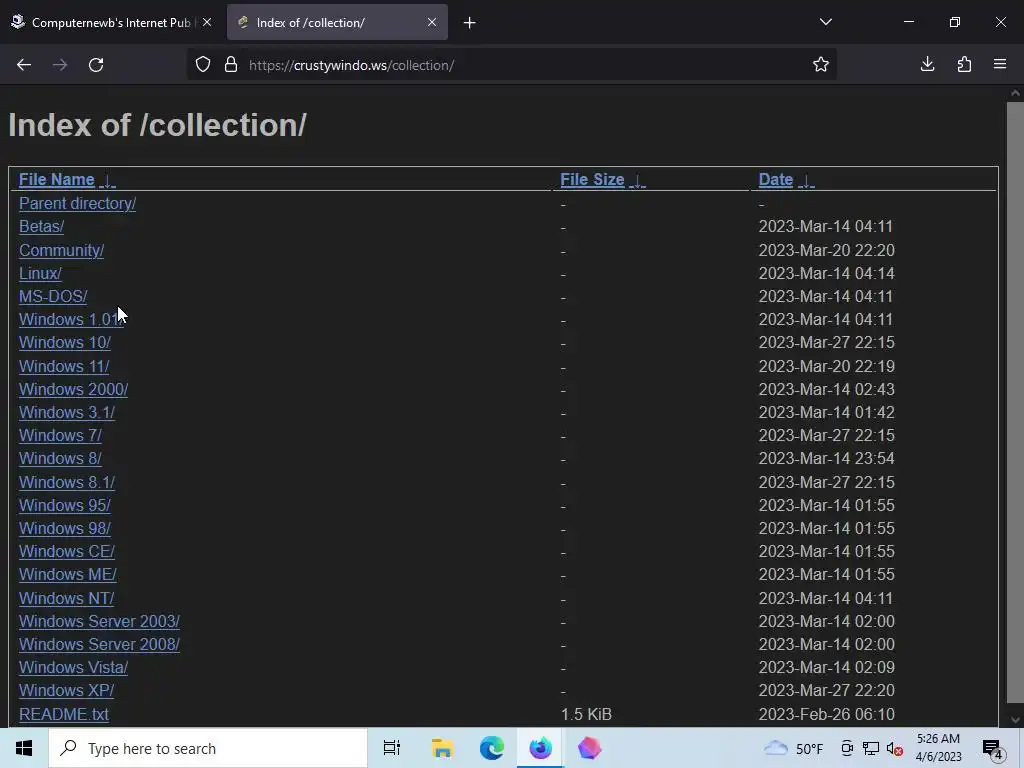Open the README.txt file
Viewport: 1024px width, 768px height.
point(64,714)
